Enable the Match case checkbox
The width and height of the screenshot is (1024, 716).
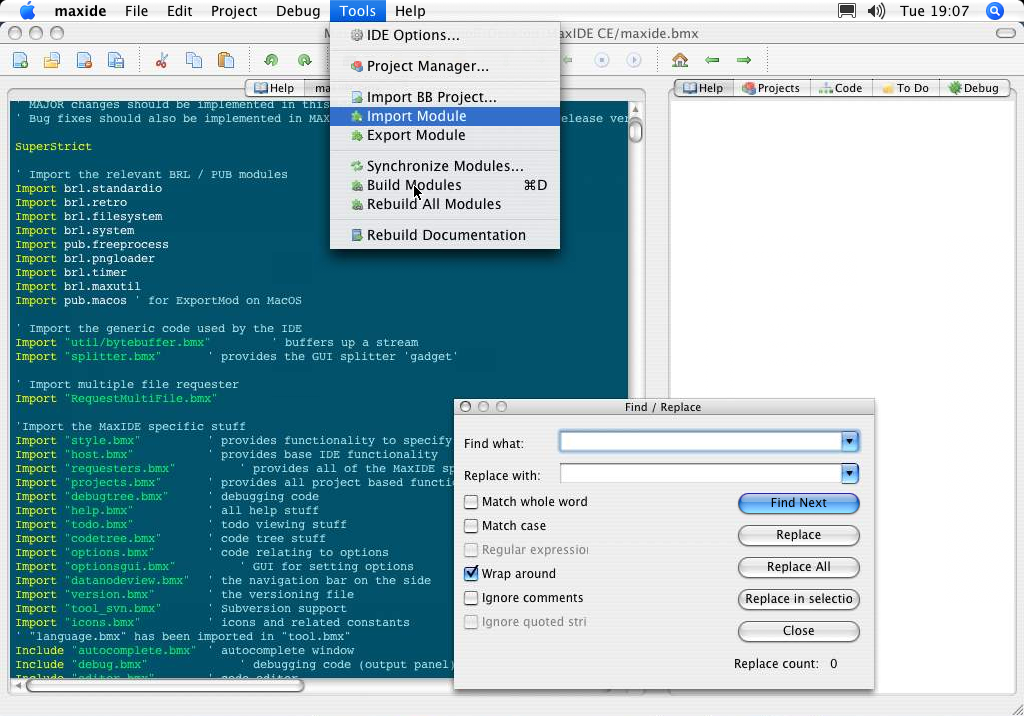tap(470, 526)
